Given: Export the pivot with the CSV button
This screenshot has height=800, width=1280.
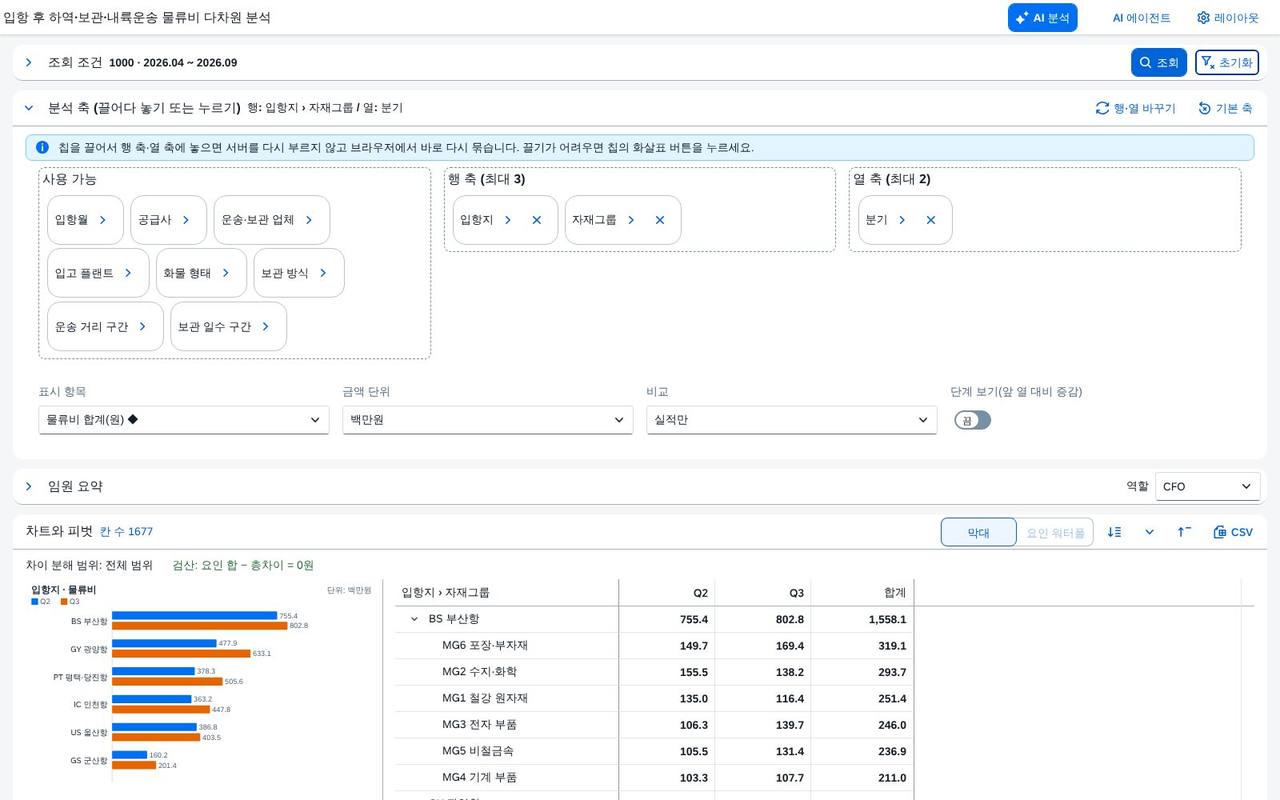Looking at the screenshot, I should click(1233, 532).
